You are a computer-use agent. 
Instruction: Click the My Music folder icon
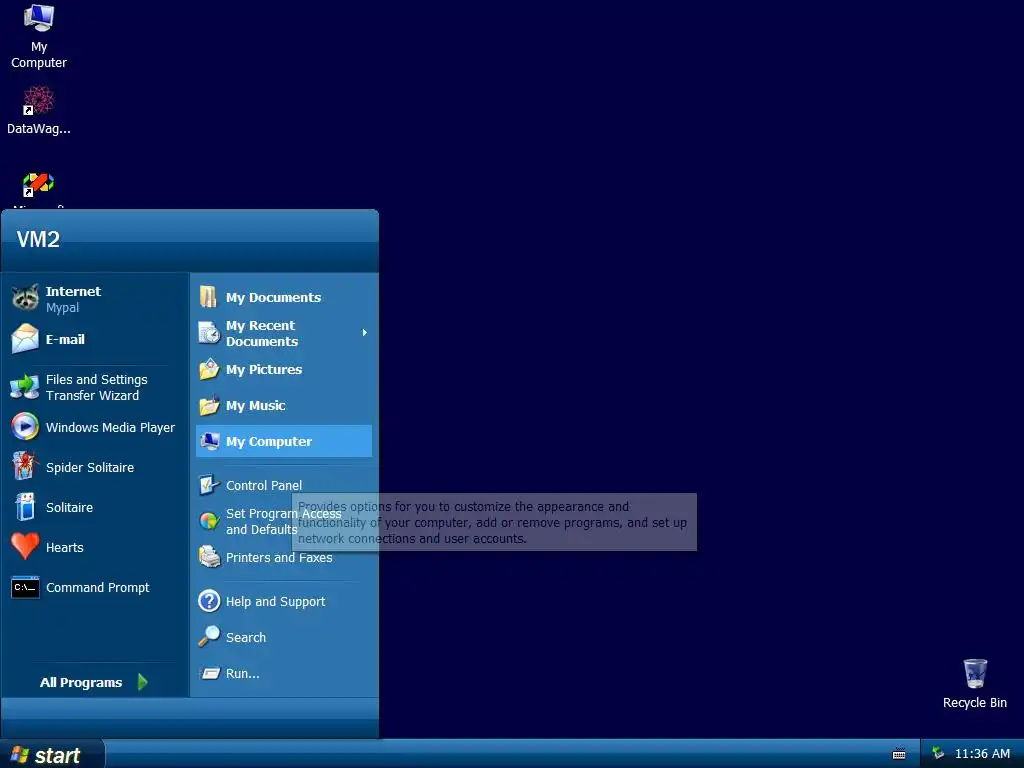pos(209,405)
